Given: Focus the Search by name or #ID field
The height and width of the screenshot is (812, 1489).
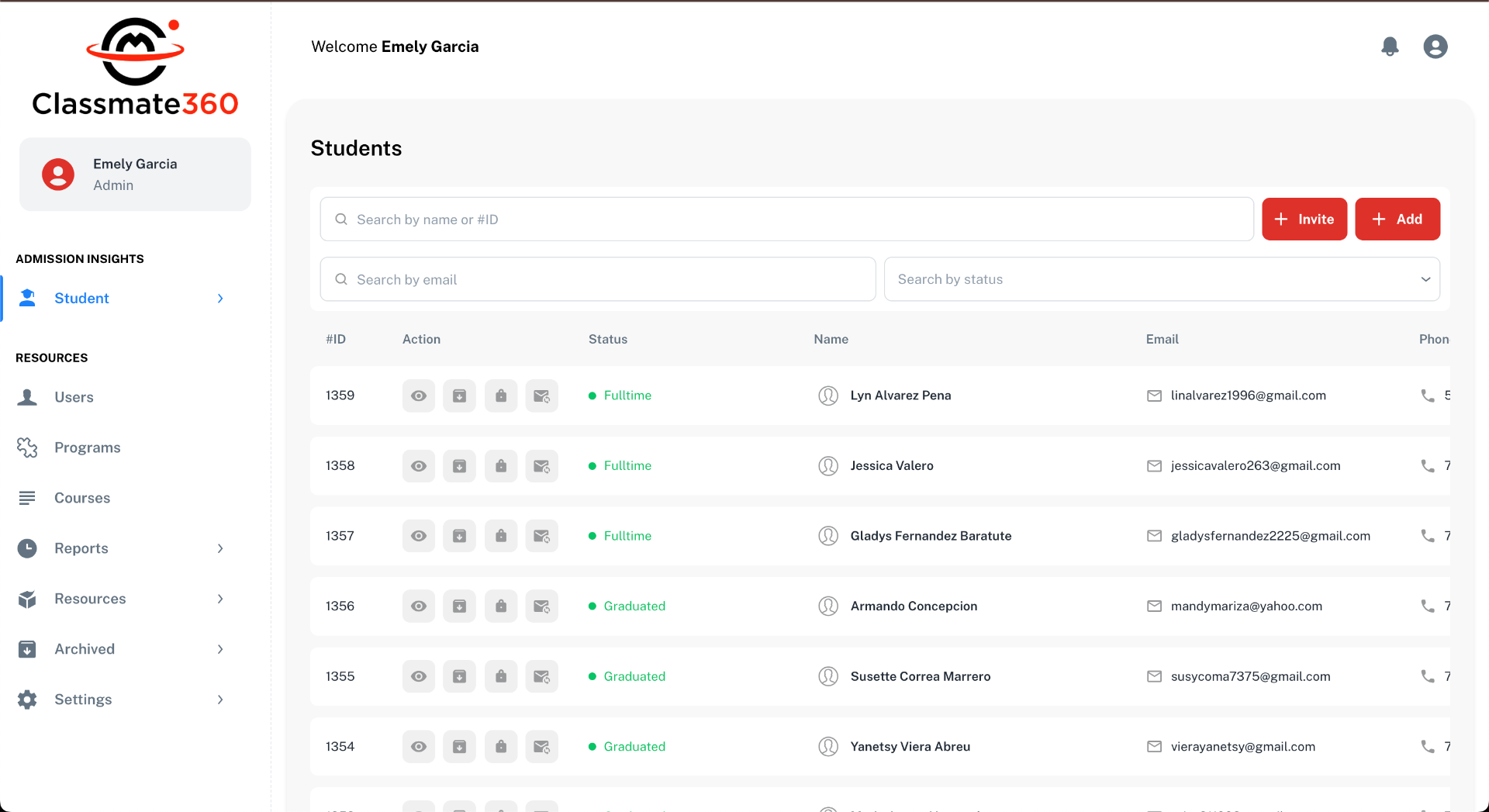Looking at the screenshot, I should pyautogui.click(x=786, y=219).
